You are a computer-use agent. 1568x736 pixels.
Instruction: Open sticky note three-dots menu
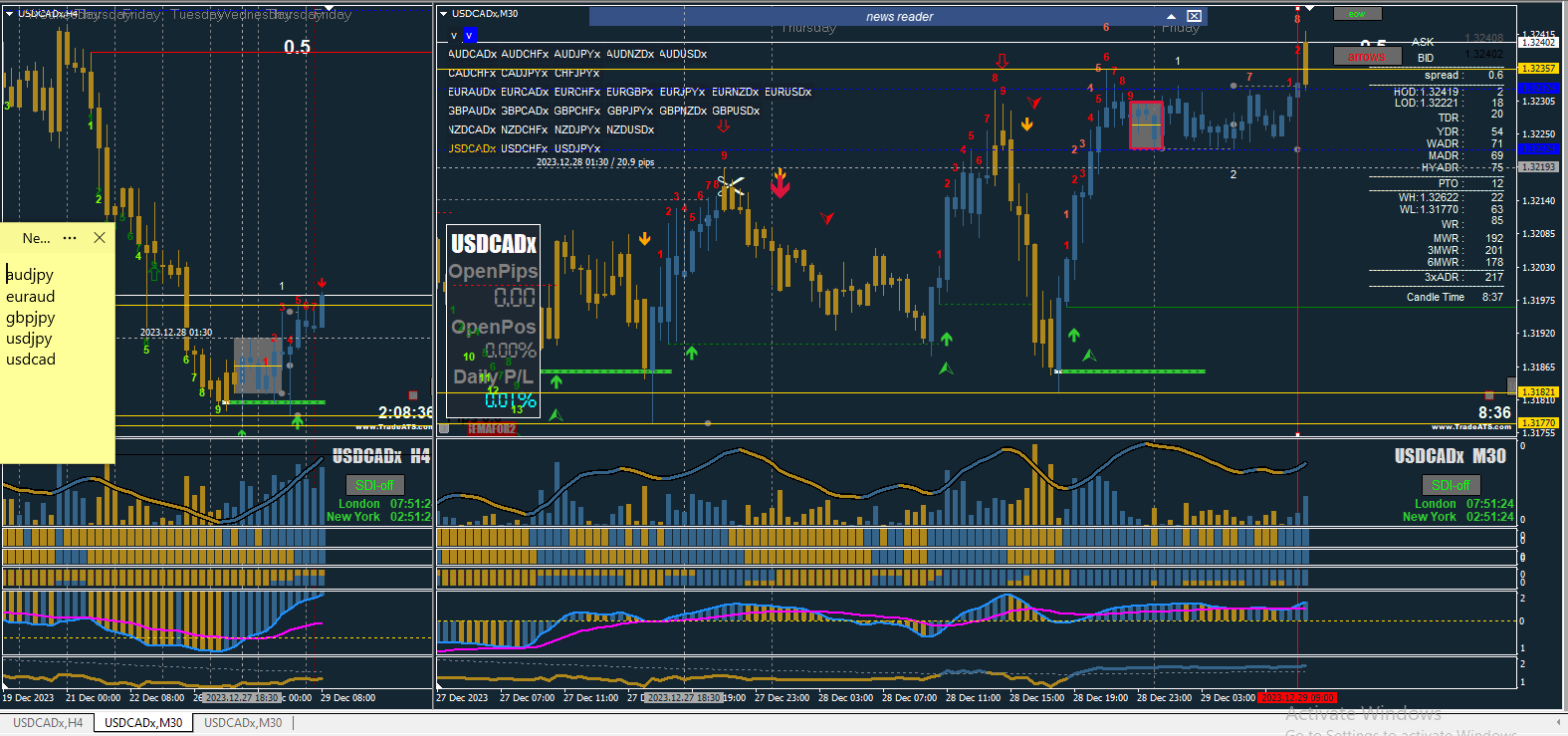pyautogui.click(x=70, y=238)
